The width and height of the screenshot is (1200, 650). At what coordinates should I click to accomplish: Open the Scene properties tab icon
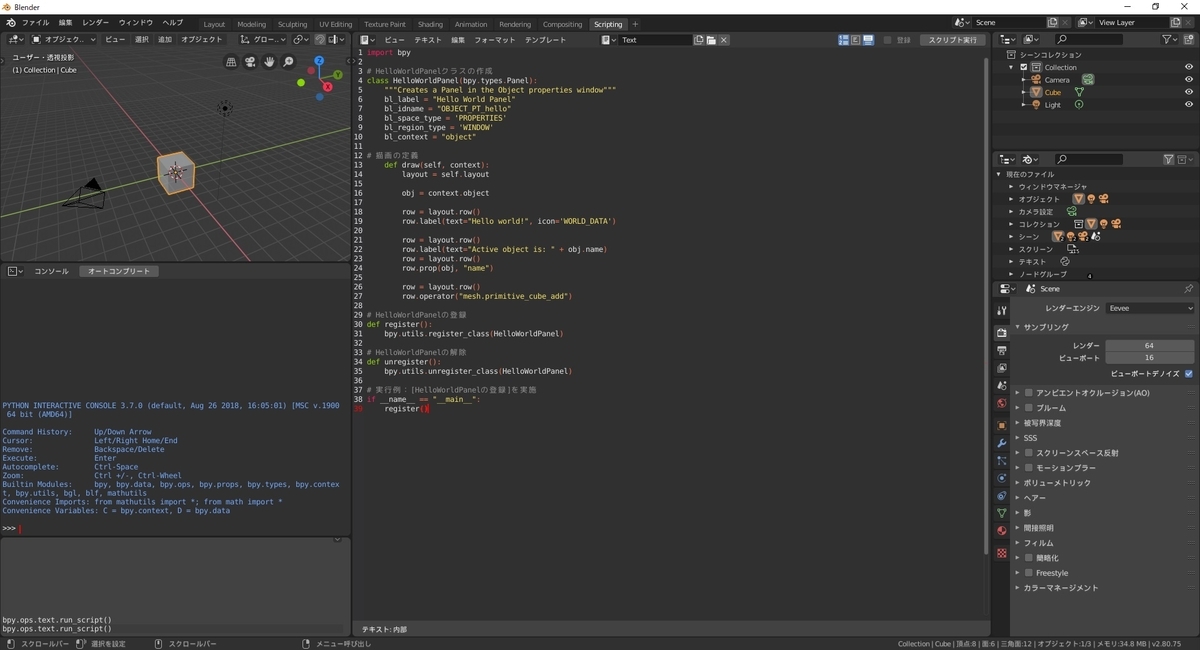pos(1001,386)
